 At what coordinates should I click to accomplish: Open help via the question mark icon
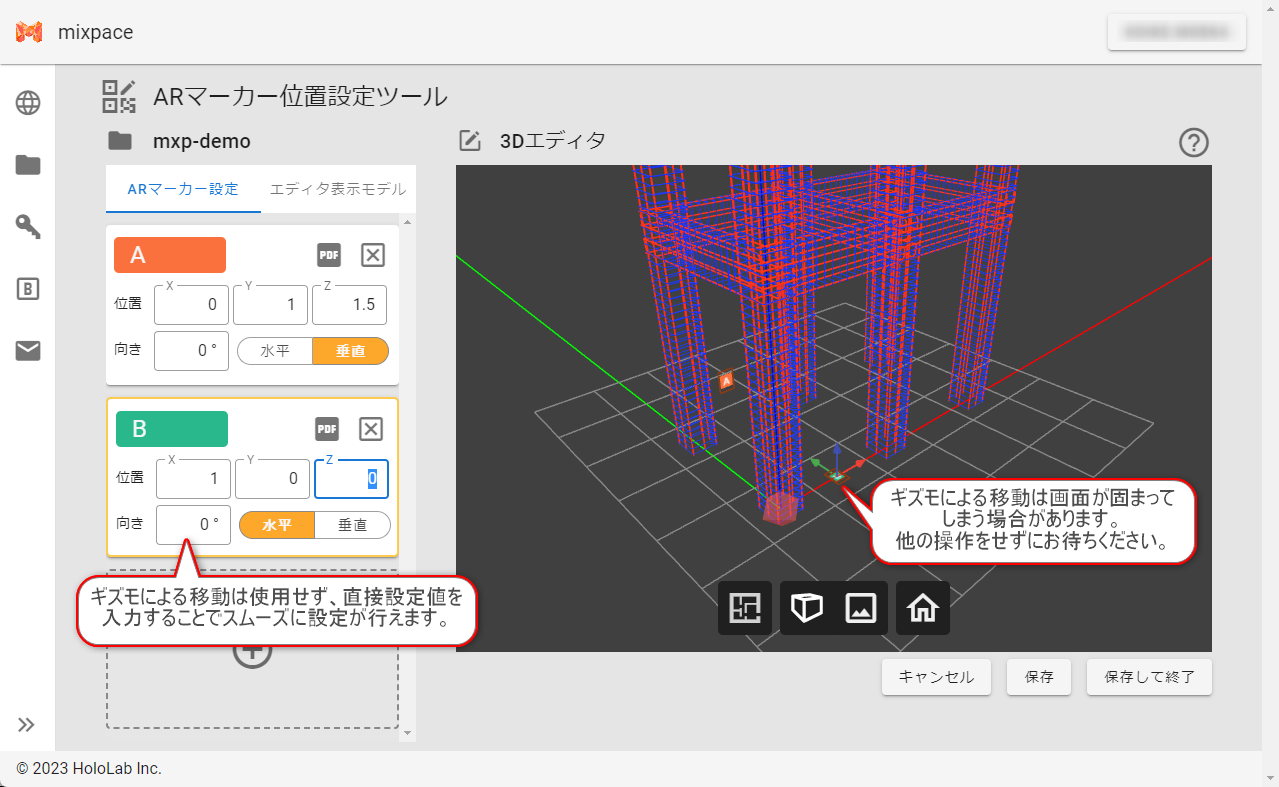click(1193, 142)
